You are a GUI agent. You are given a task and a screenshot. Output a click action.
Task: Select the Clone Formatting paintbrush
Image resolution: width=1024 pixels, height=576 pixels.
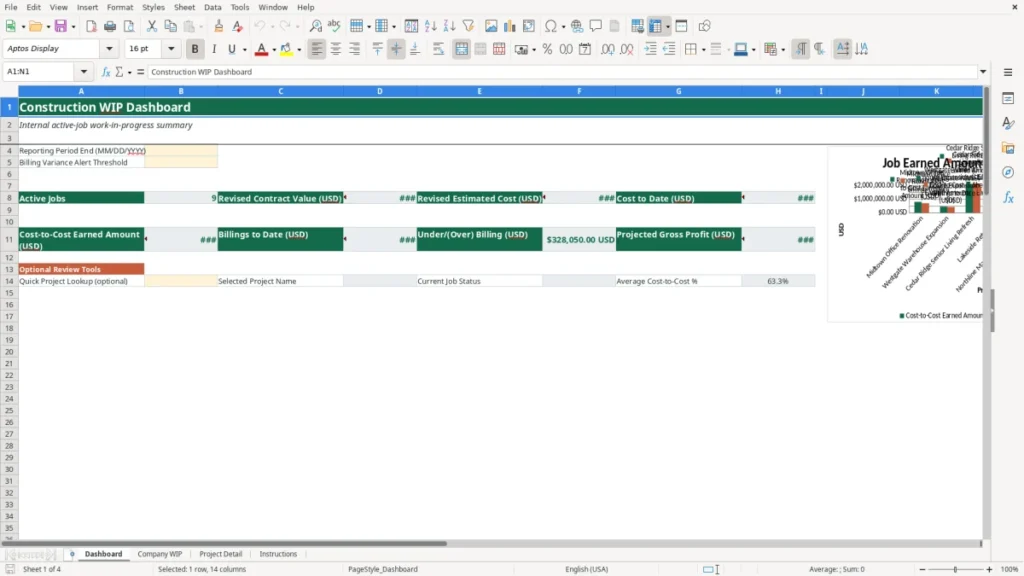click(219, 26)
